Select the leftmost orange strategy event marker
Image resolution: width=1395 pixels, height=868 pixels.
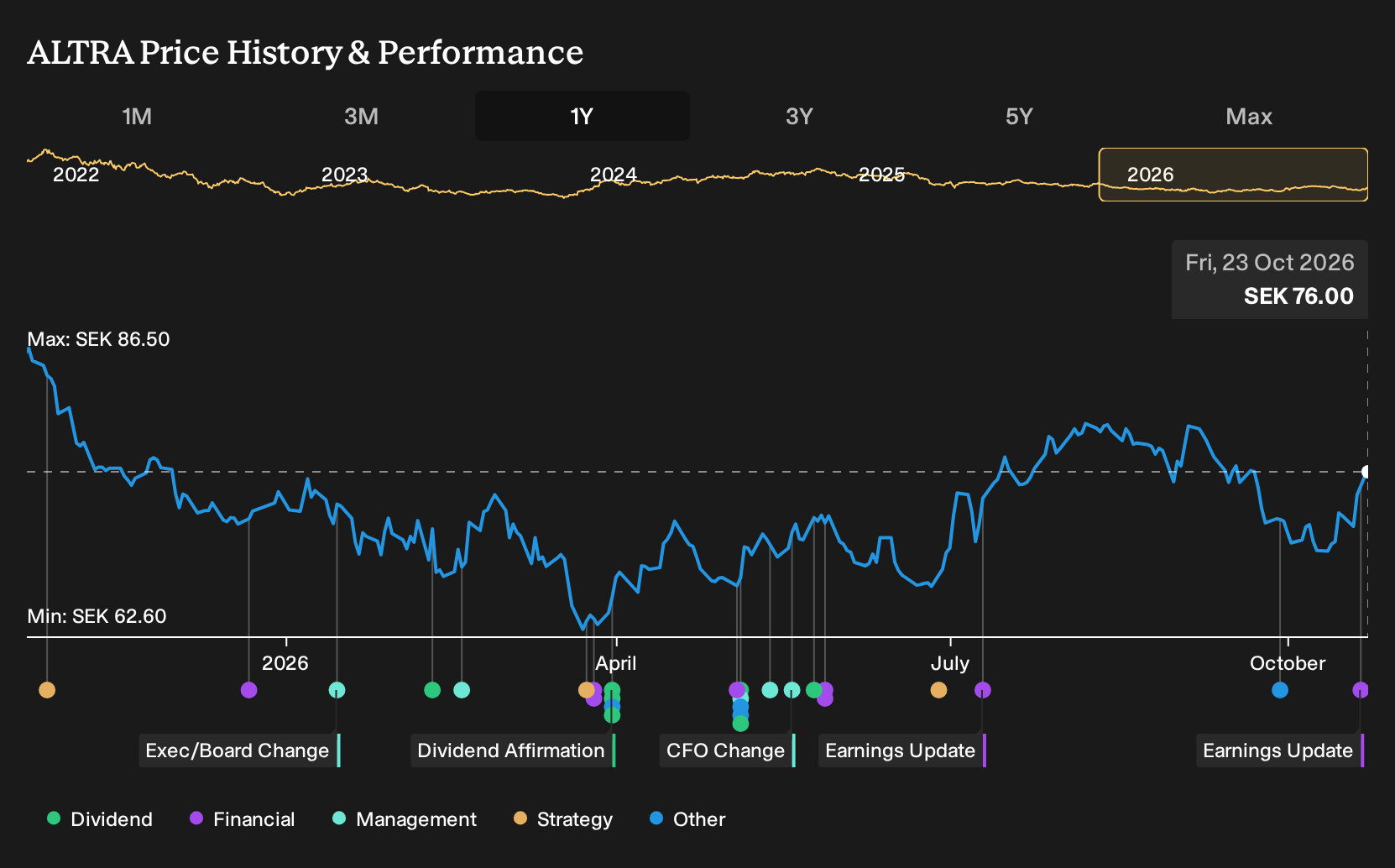(x=47, y=690)
